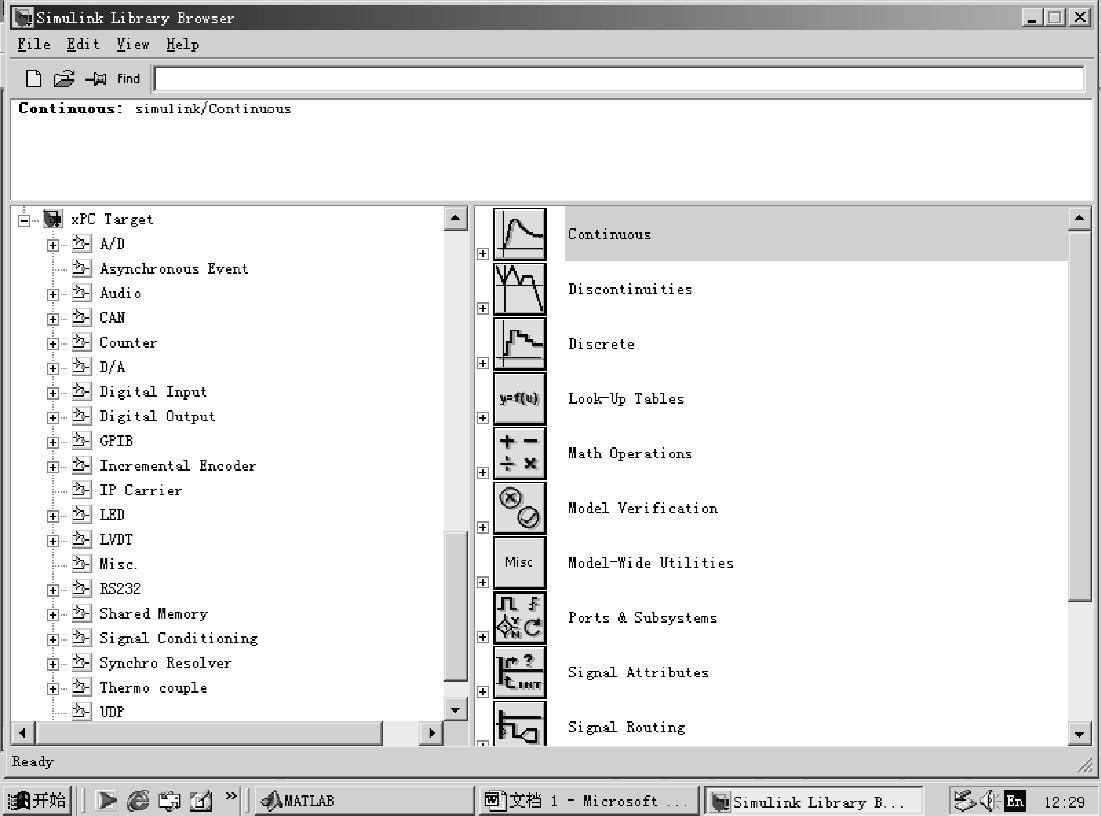Click the En language indicator in tray
Screen dimensions: 1101x816
click(1015, 801)
